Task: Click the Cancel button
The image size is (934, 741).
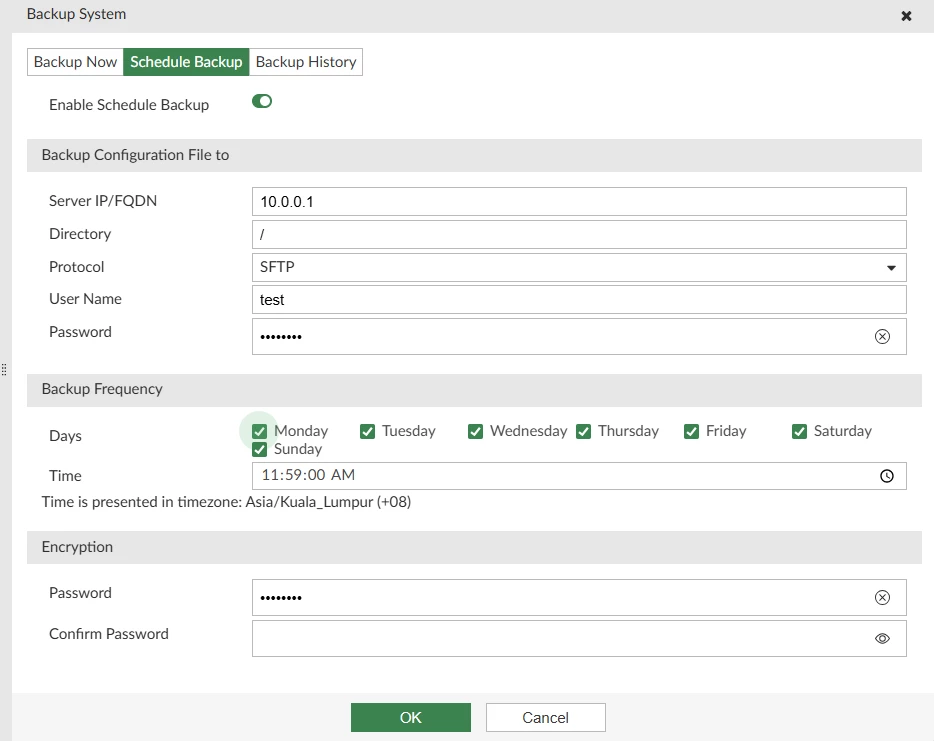Action: click(546, 717)
